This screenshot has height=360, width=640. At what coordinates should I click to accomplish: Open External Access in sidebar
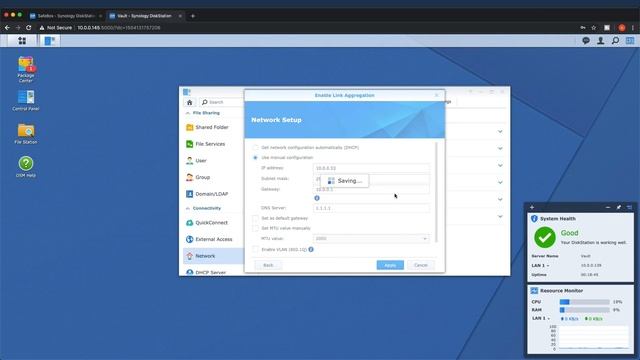213,239
